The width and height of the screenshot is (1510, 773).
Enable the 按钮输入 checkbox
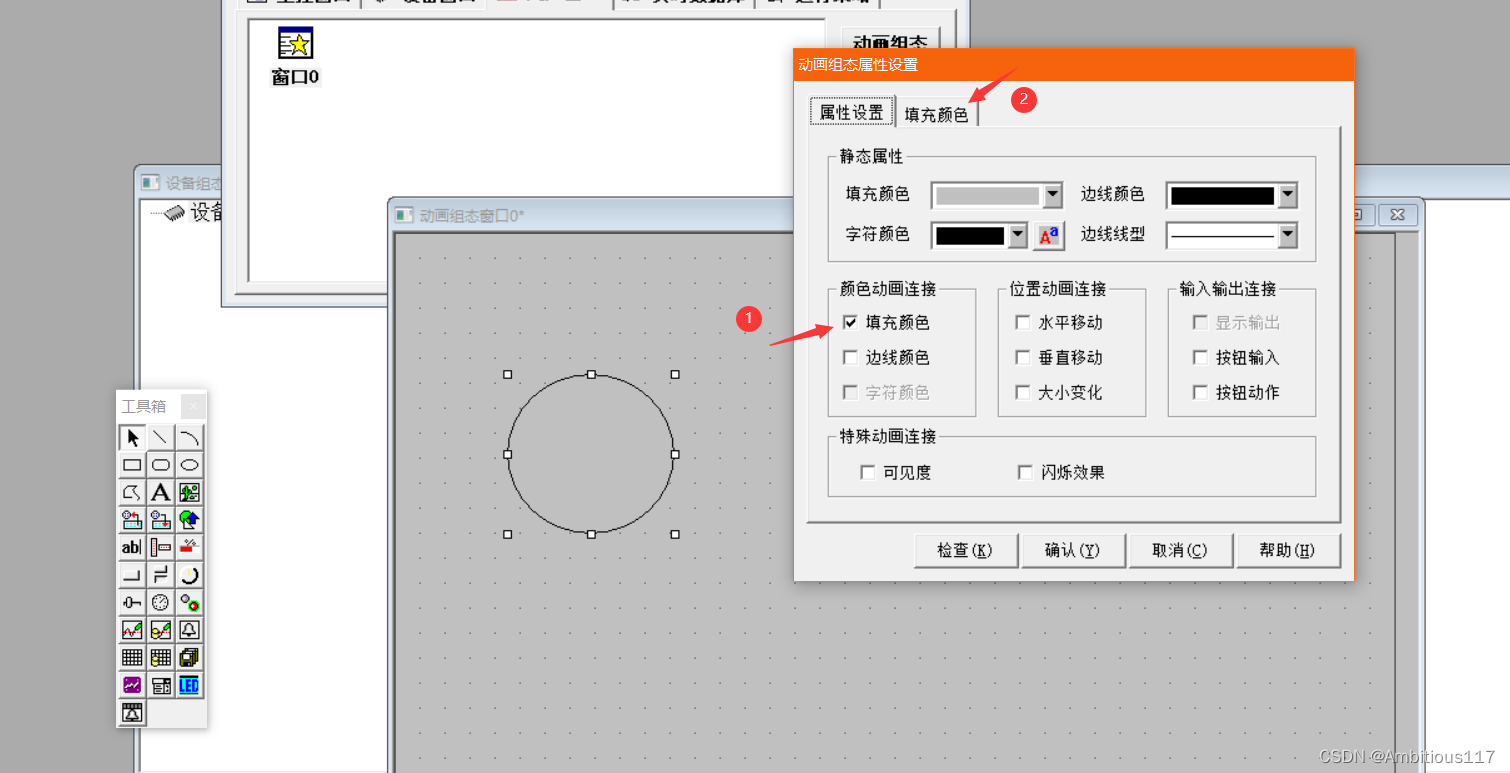click(1200, 357)
